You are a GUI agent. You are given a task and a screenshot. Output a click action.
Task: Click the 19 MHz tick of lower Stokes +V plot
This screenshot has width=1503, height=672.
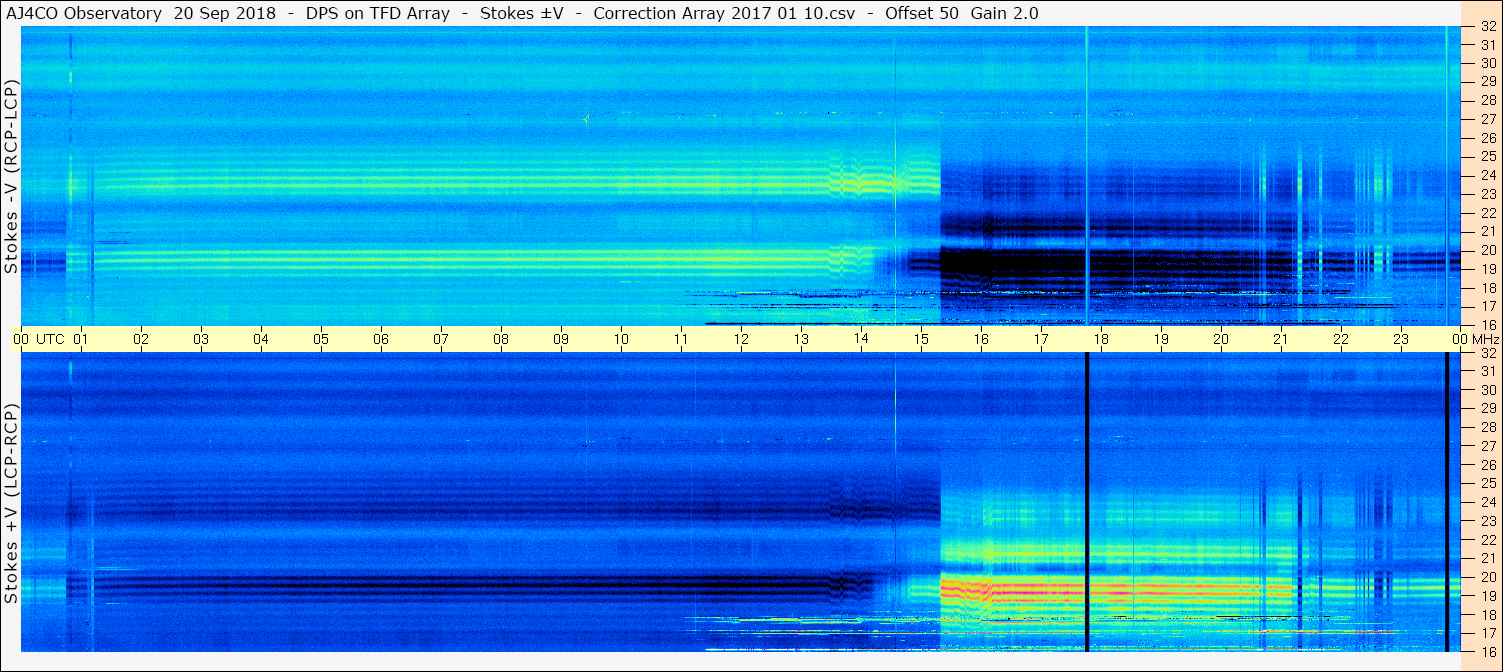(x=1487, y=596)
